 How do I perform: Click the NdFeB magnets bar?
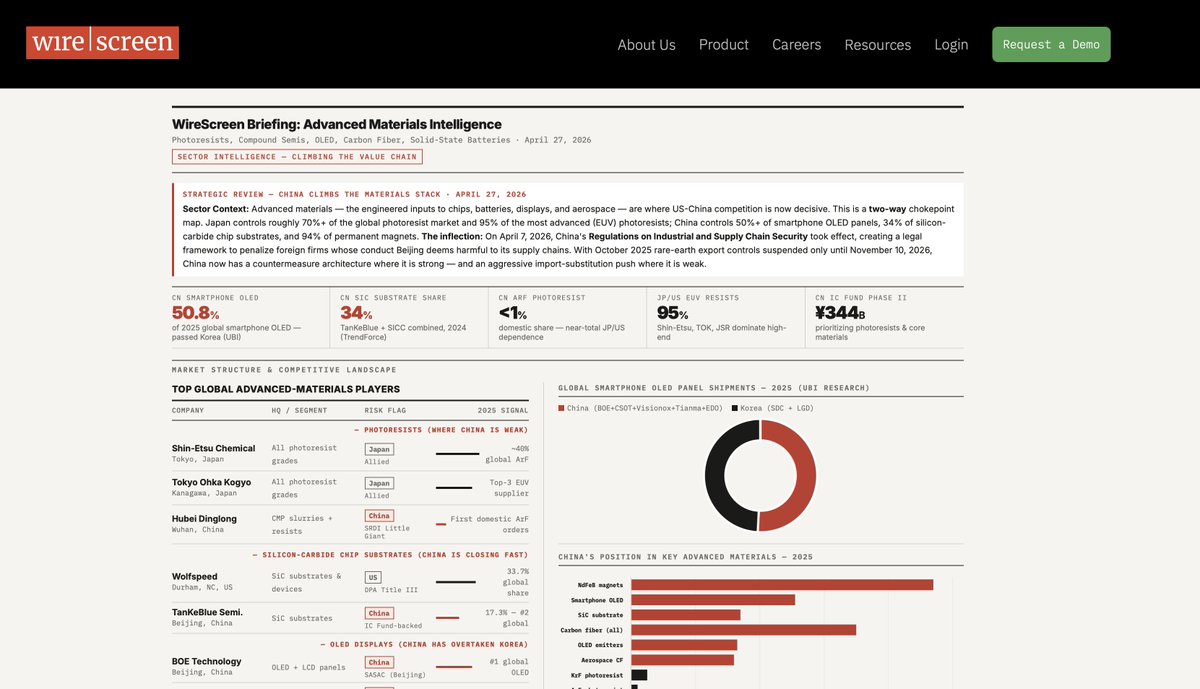click(782, 585)
